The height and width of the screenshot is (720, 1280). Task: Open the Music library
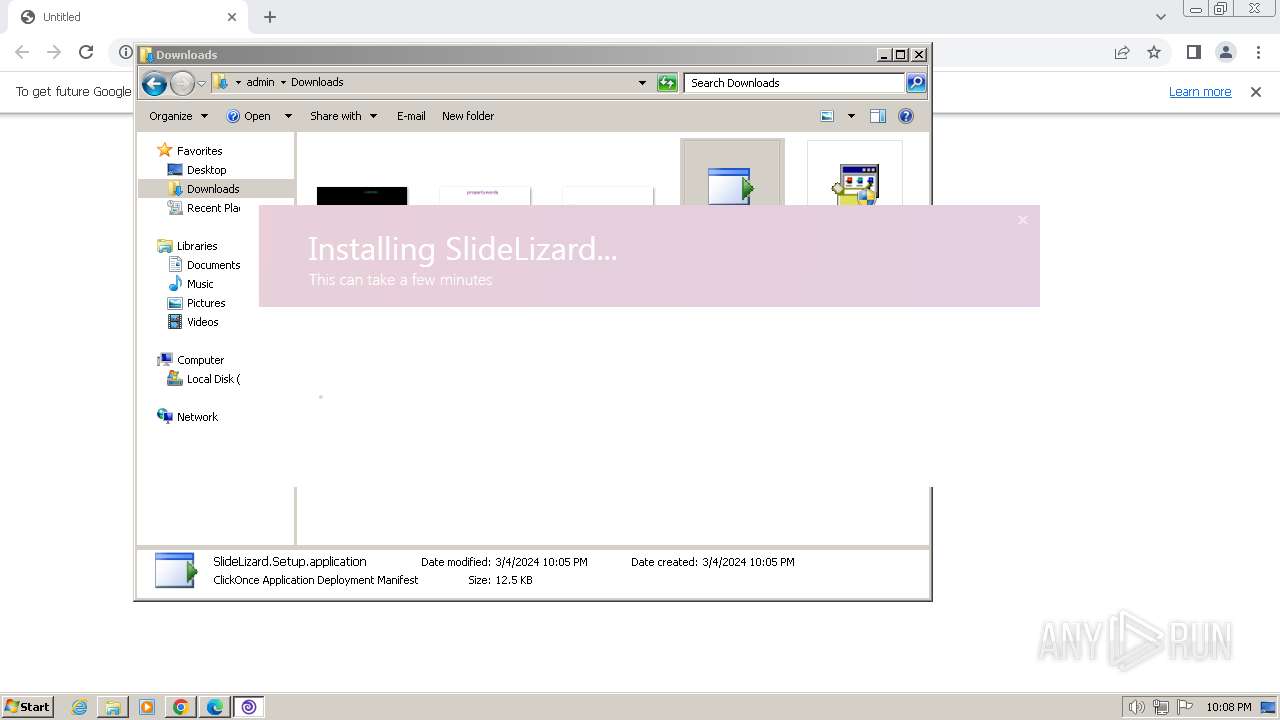191,284
